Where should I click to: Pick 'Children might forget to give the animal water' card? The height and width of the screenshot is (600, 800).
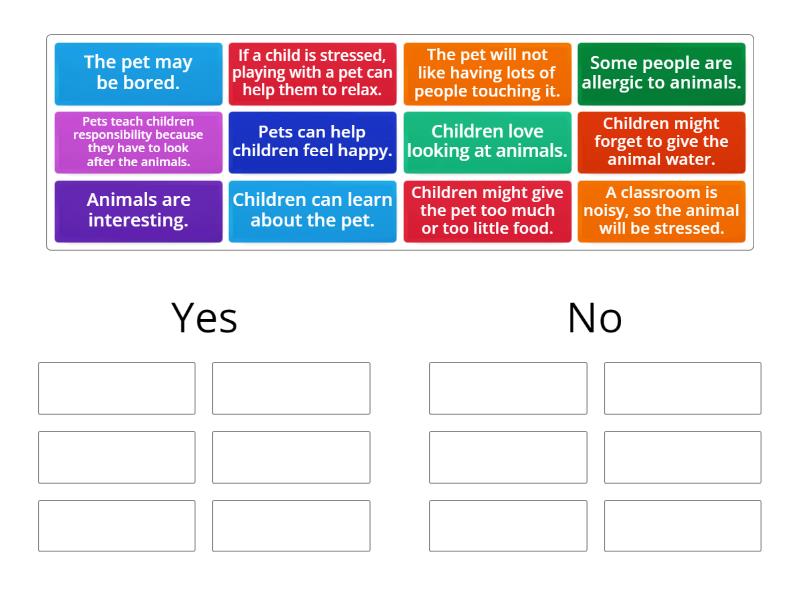click(661, 142)
